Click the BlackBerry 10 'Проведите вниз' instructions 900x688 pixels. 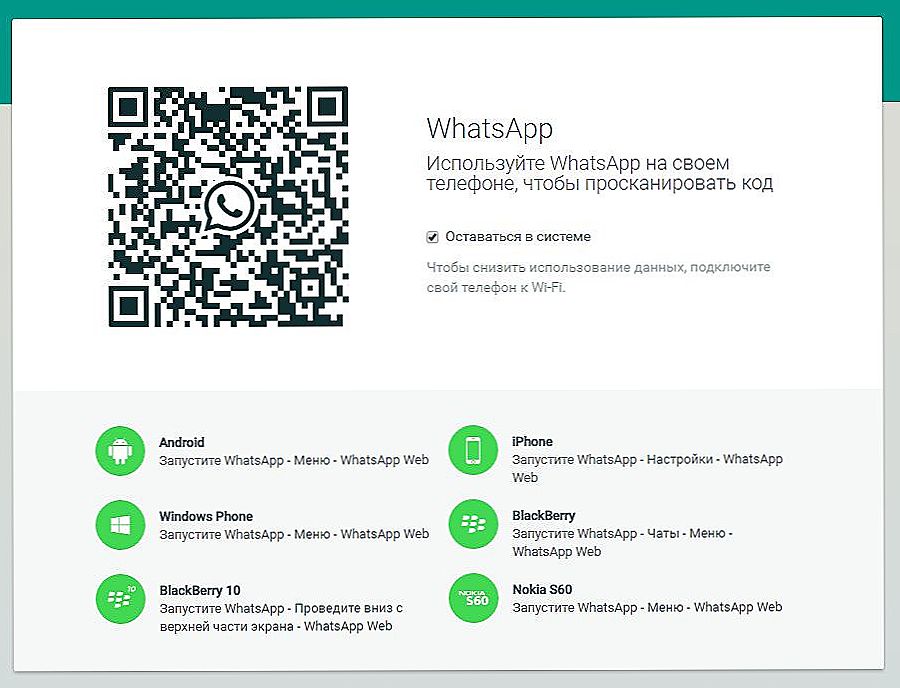pos(281,617)
